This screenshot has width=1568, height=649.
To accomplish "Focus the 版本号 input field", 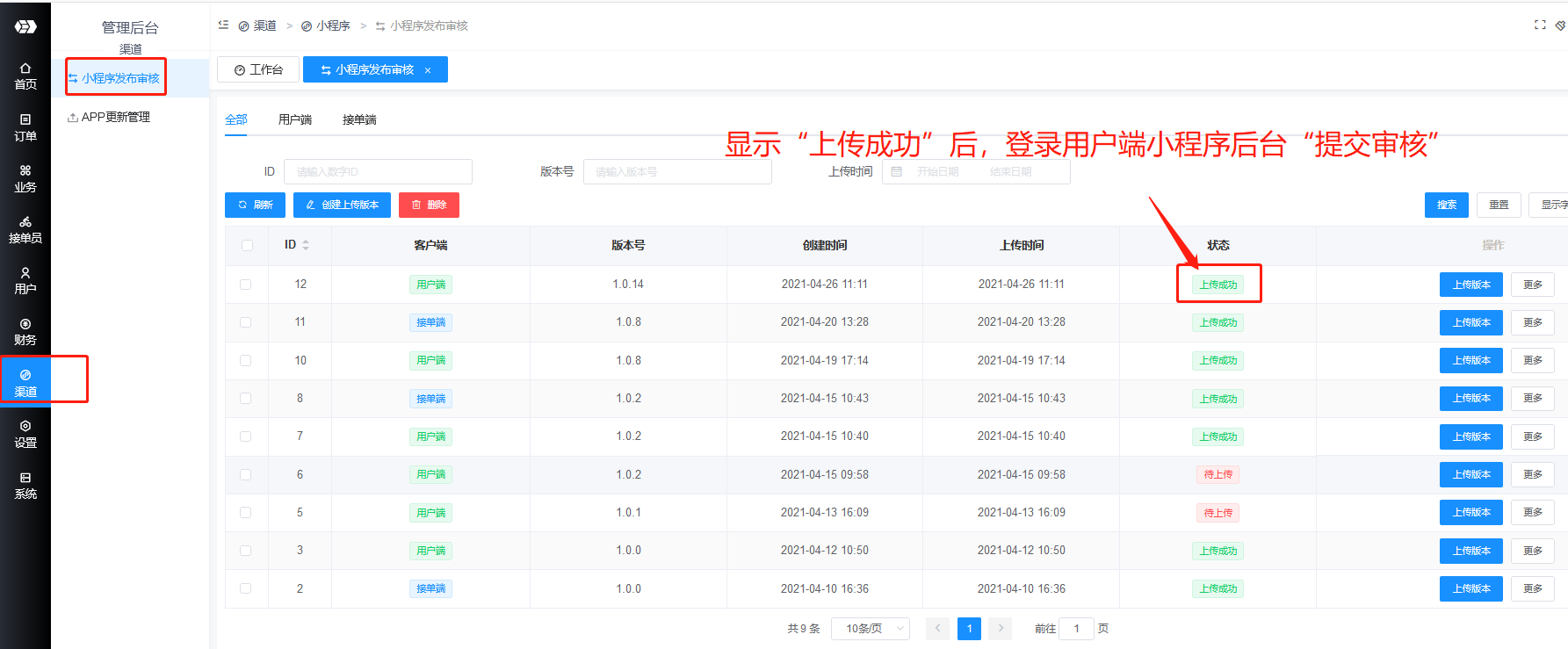I will pos(677,171).
